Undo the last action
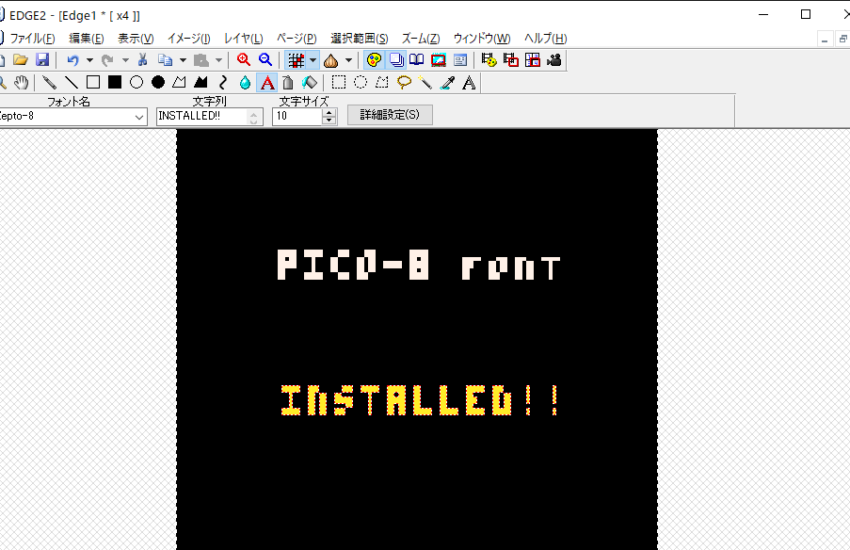 (73, 60)
